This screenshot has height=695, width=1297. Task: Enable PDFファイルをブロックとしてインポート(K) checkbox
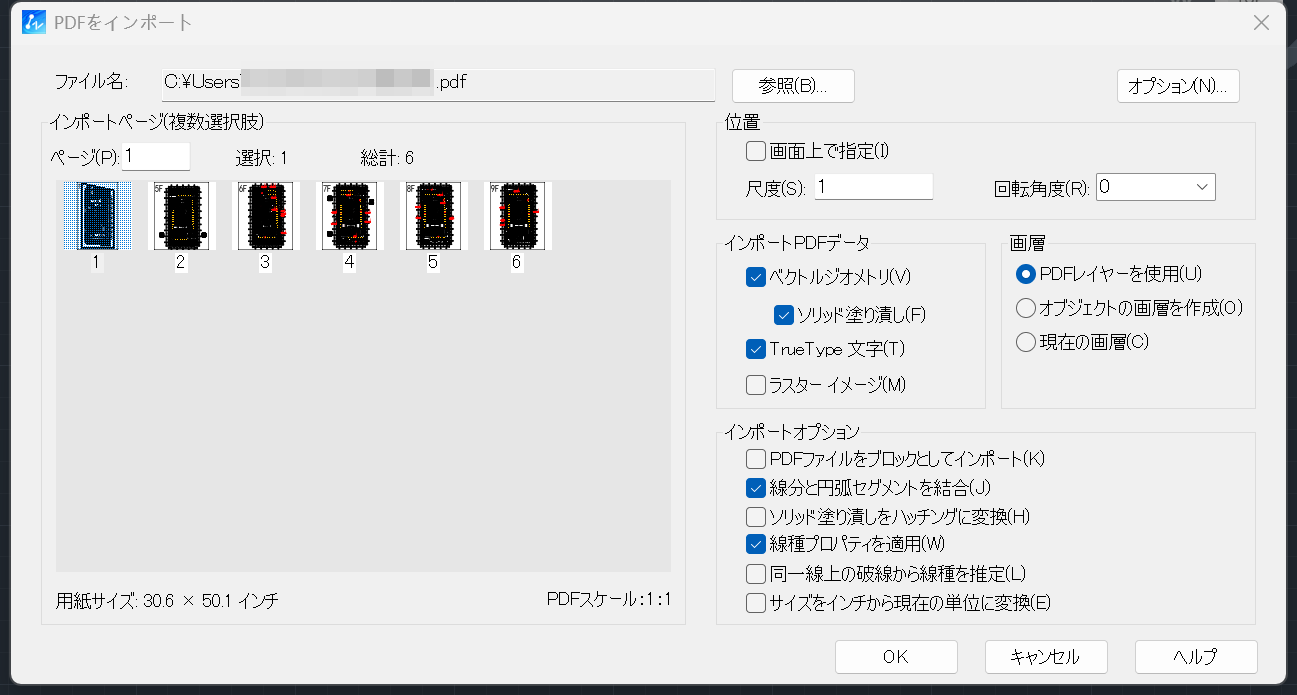[756, 459]
